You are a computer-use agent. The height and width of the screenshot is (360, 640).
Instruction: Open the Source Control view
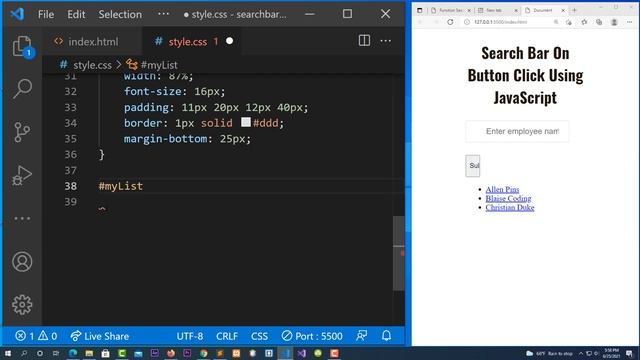22,132
